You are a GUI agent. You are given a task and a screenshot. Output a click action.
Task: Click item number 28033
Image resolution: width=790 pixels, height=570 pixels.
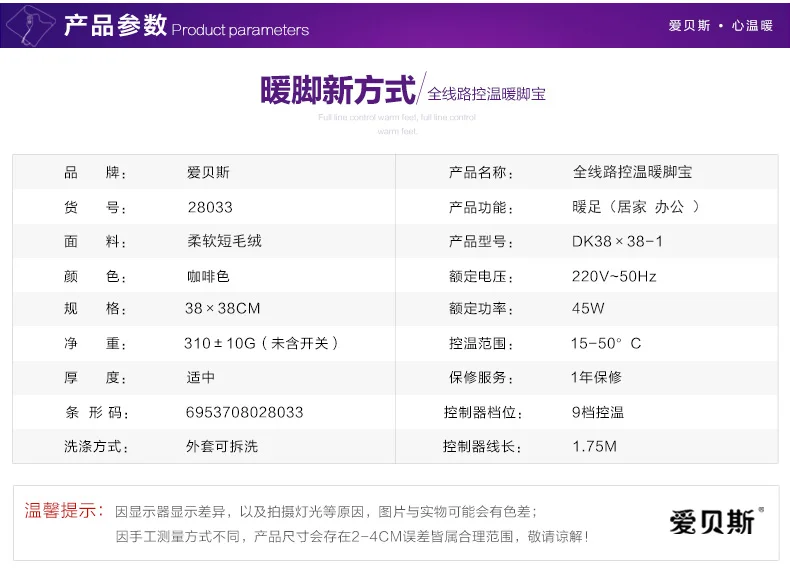pyautogui.click(x=210, y=207)
